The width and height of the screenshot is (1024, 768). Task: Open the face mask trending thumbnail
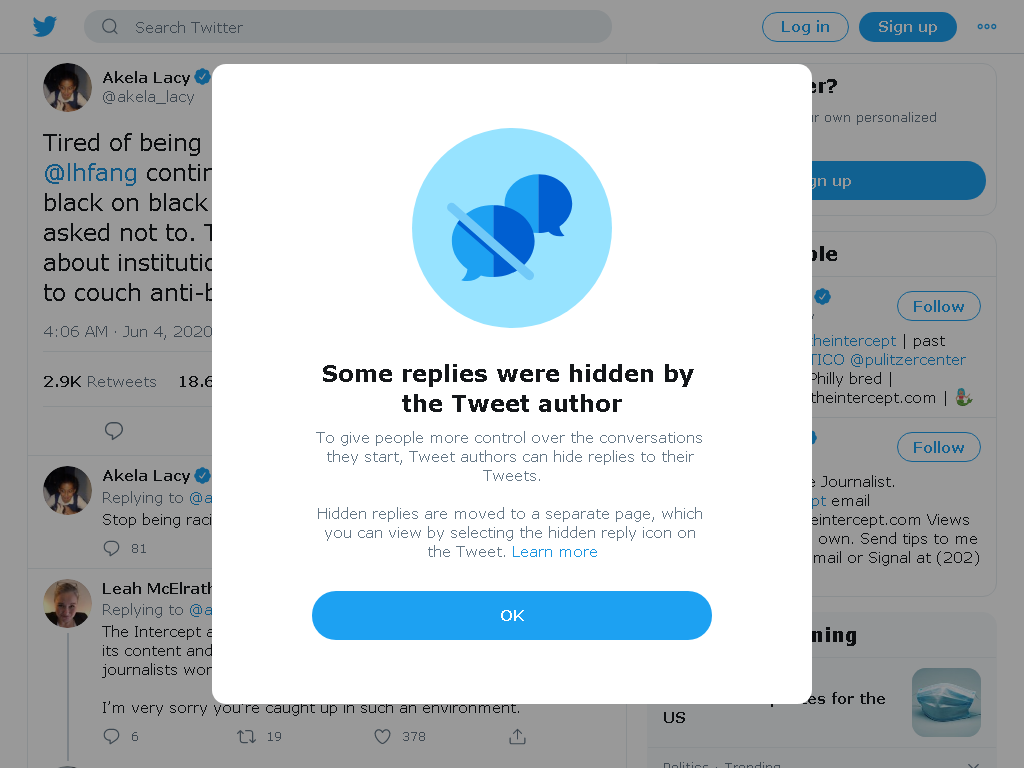click(x=946, y=702)
